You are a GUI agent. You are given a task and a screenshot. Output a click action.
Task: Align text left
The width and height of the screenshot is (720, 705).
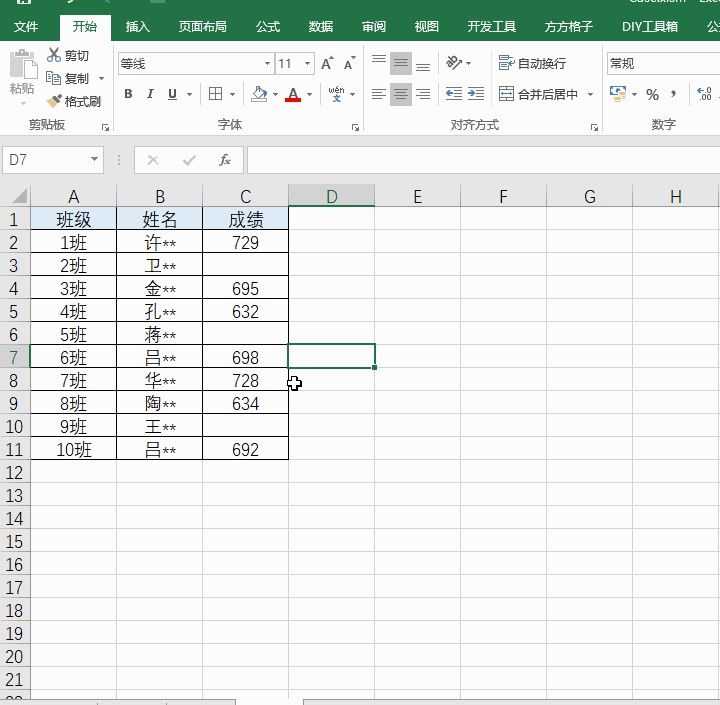pyautogui.click(x=379, y=94)
